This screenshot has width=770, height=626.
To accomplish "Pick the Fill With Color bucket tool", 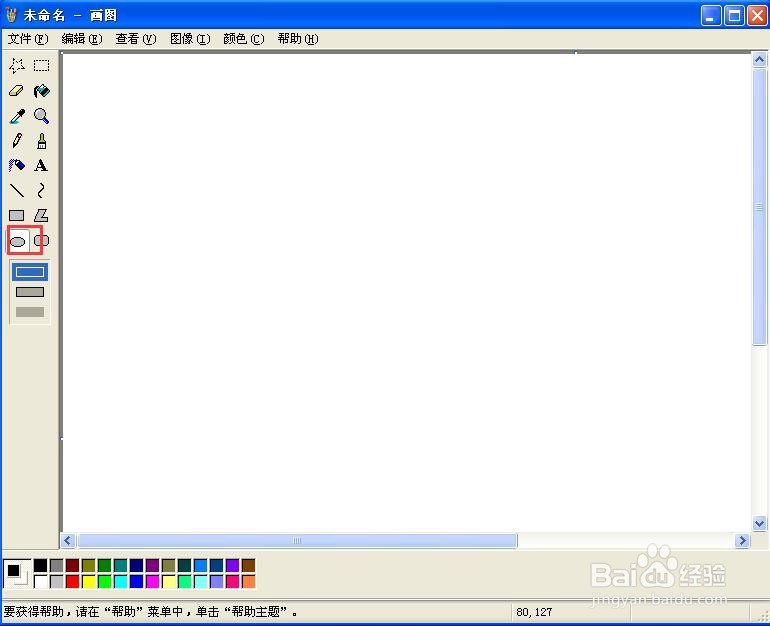I will (x=42, y=91).
